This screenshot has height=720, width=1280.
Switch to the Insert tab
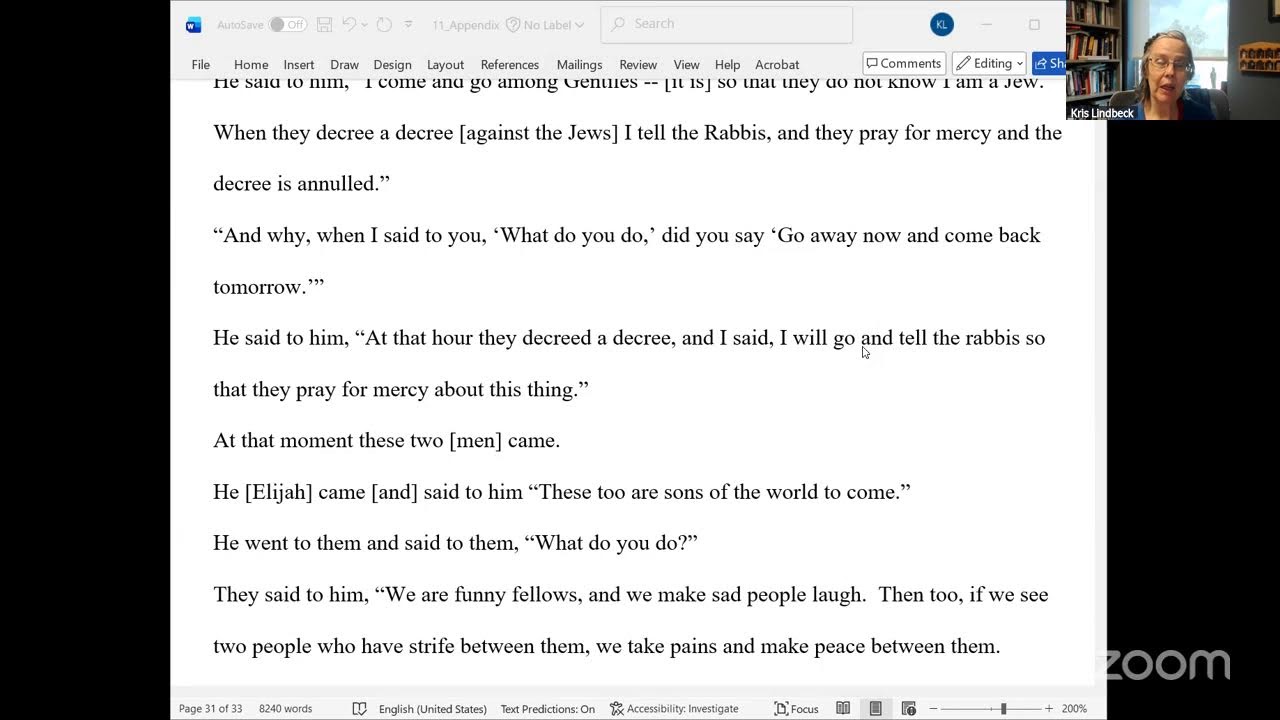(x=299, y=64)
